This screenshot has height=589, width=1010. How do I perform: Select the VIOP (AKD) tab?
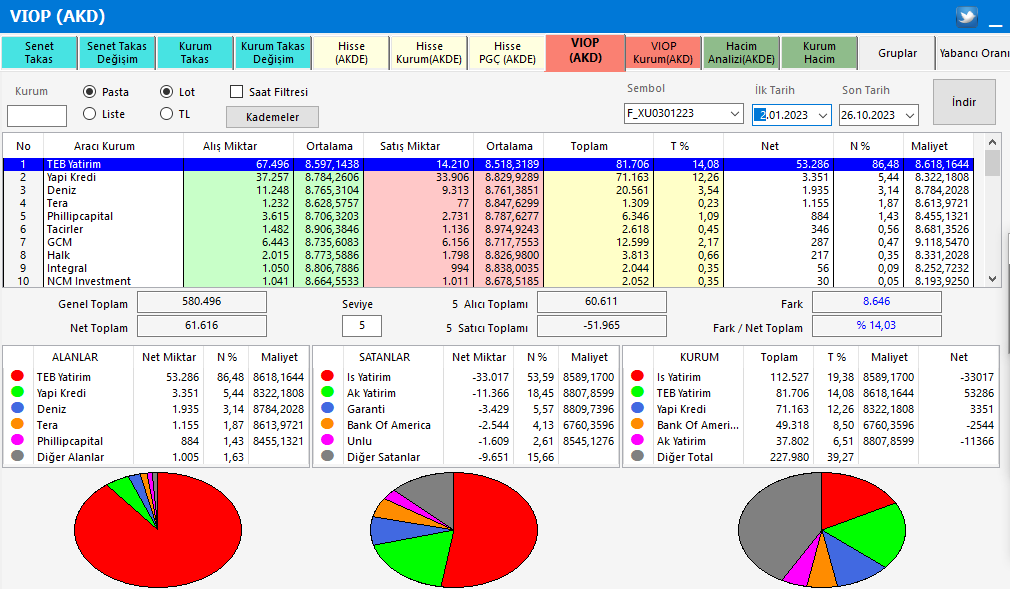(585, 52)
